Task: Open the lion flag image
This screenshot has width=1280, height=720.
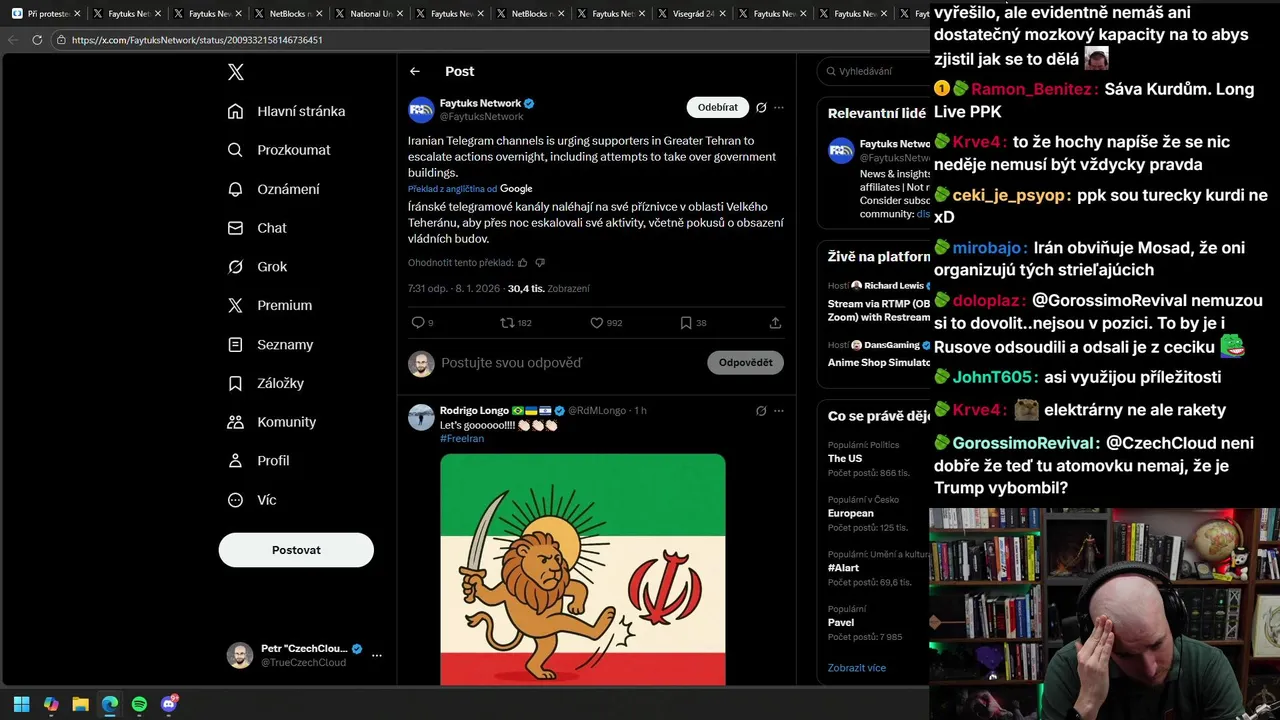Action: 583,570
